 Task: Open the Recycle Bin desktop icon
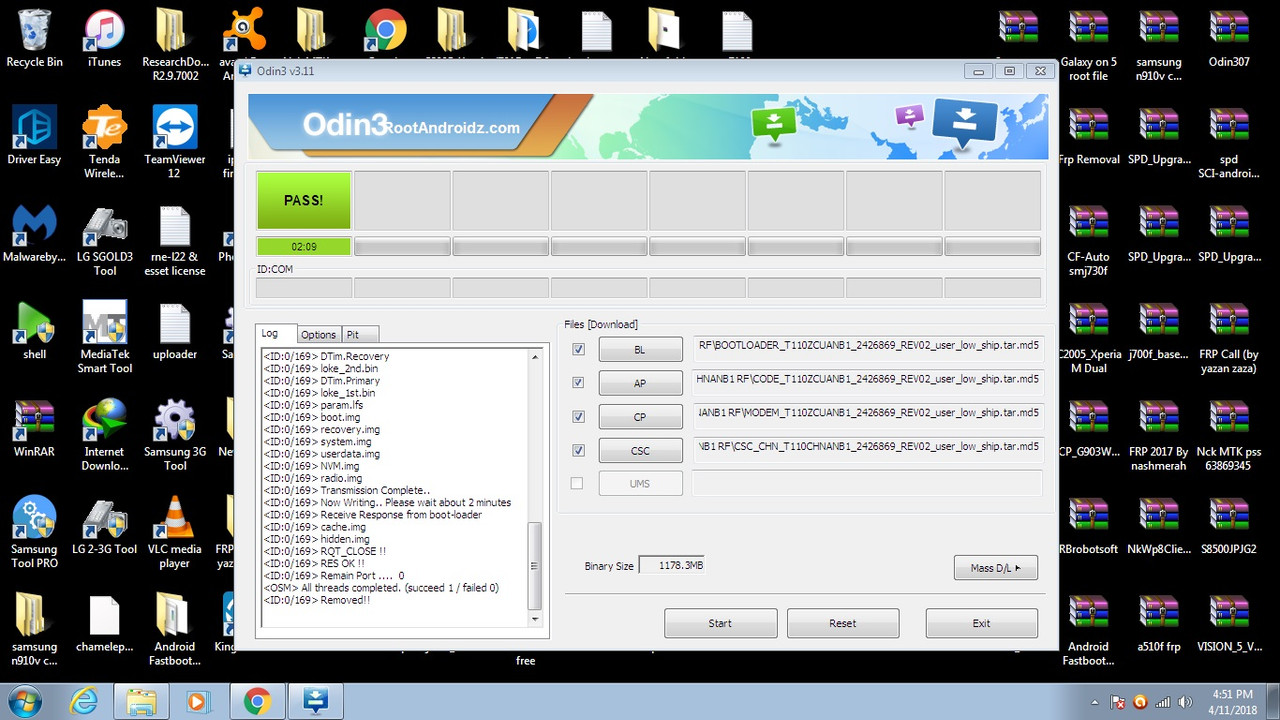pyautogui.click(x=34, y=38)
